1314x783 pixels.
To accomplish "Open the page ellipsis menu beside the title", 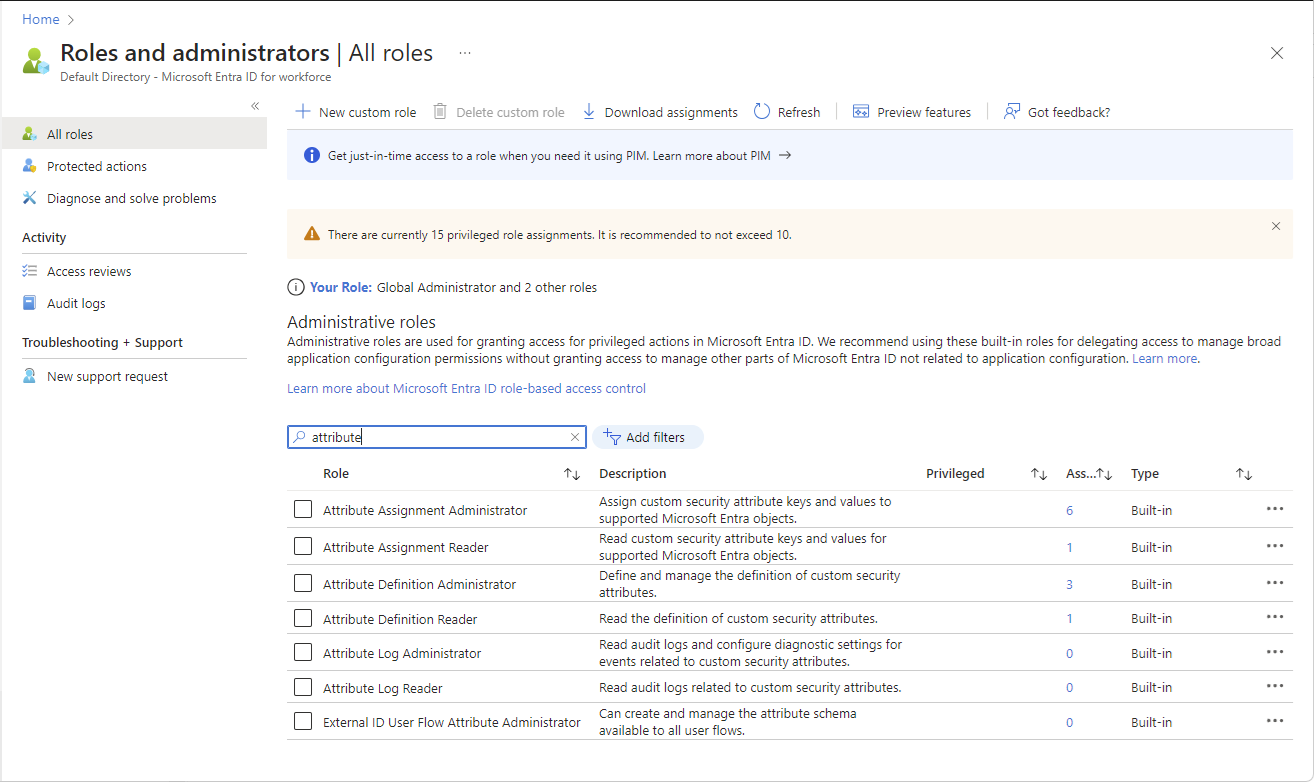I will (465, 53).
